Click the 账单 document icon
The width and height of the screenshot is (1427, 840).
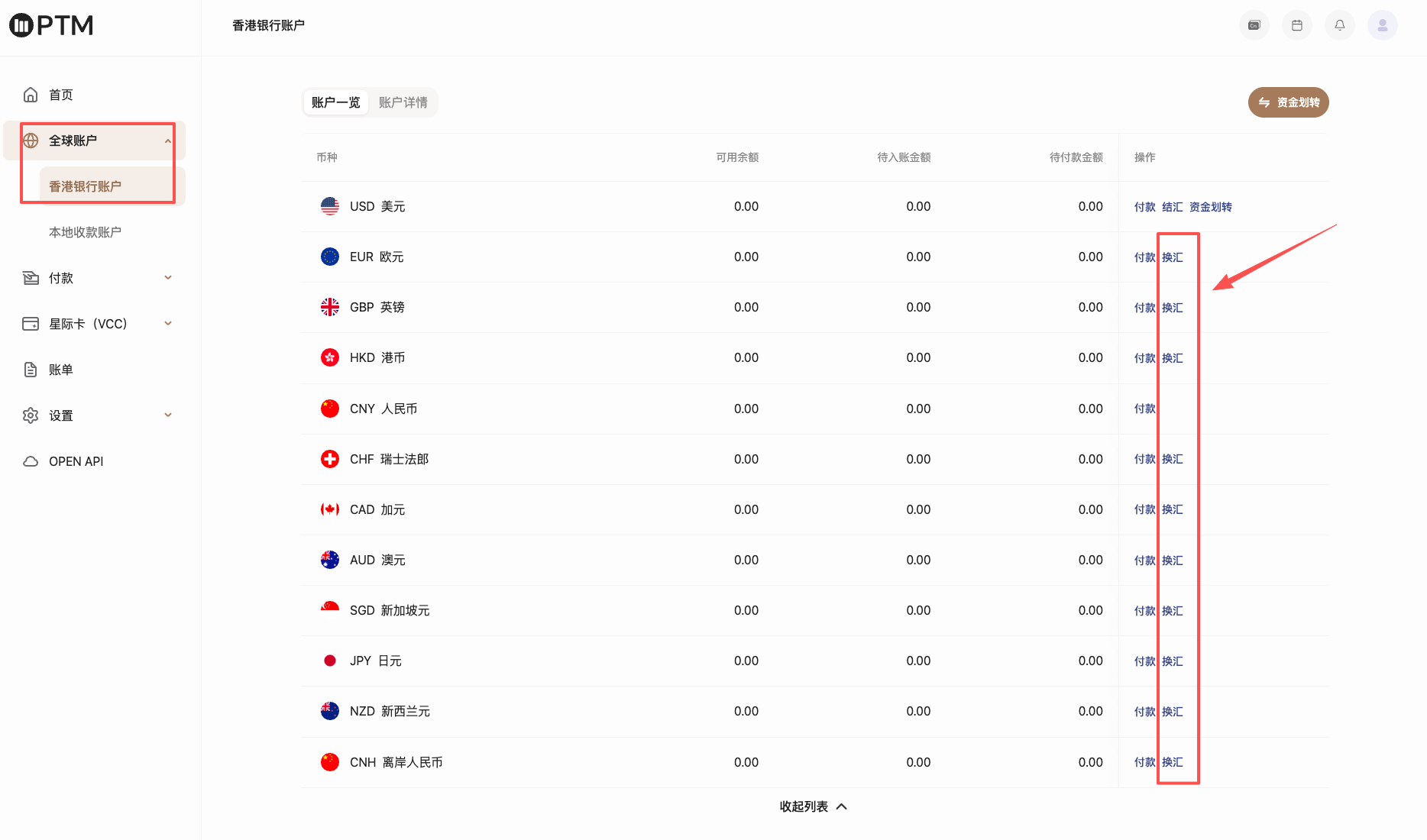[x=31, y=370]
